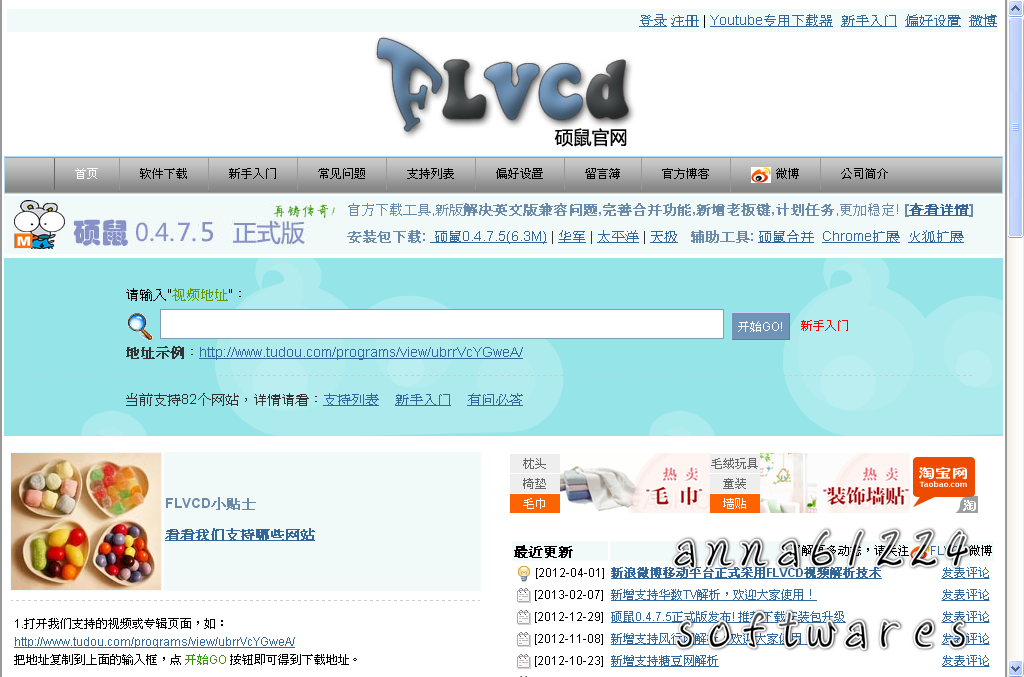Click the 热卖毛巾 ad banner

(x=635, y=483)
